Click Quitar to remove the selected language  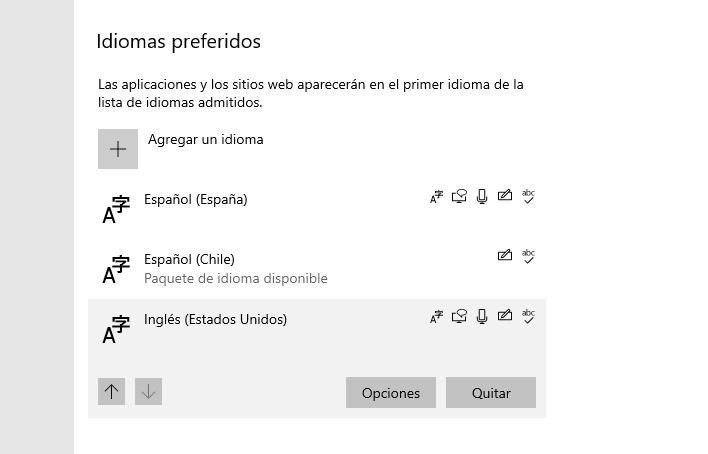(x=491, y=393)
